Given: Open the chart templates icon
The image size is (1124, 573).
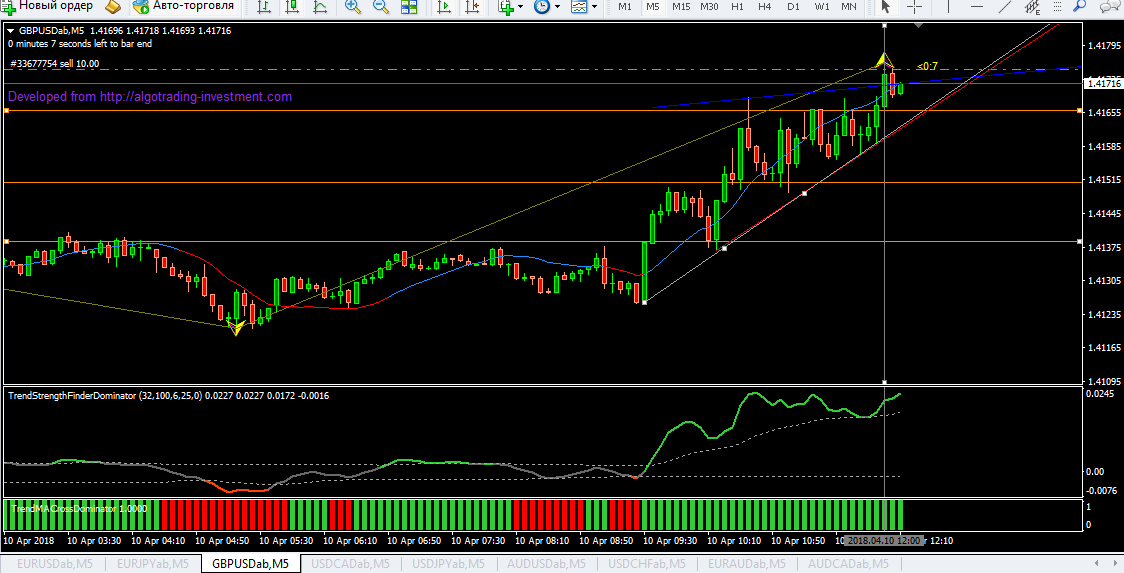Looking at the screenshot, I should (578, 7).
